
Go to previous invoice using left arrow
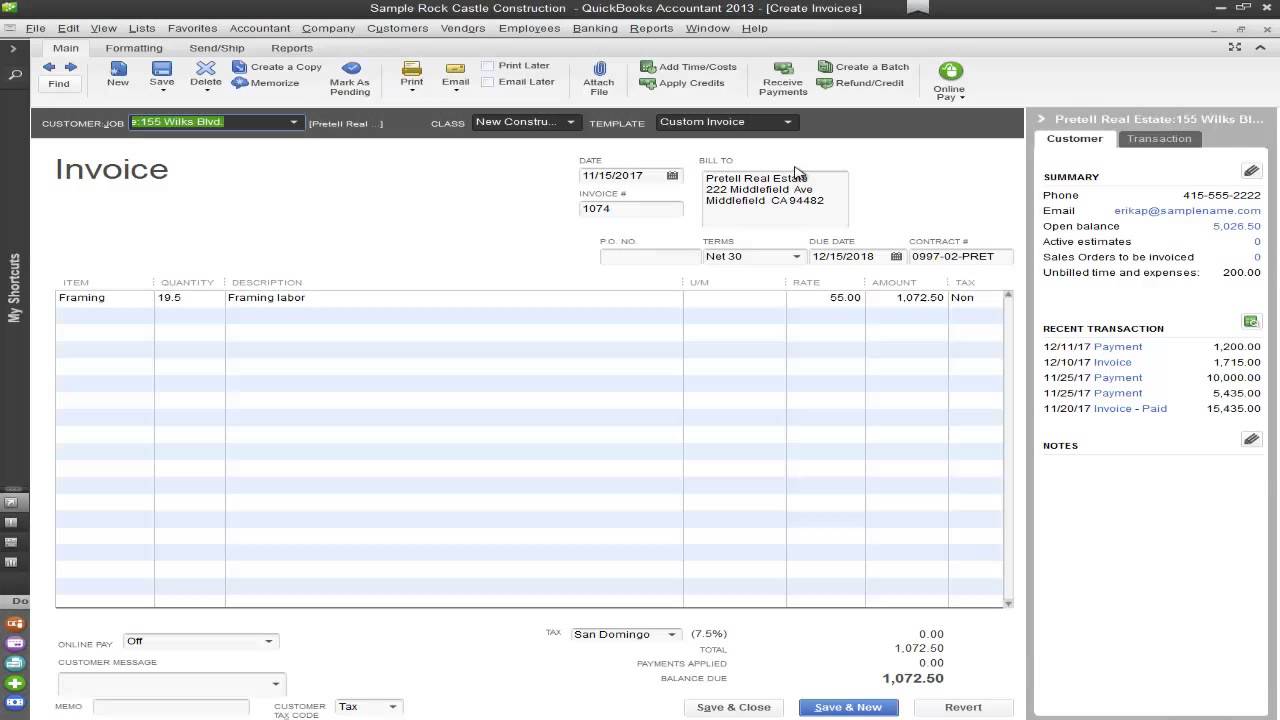[x=49, y=67]
